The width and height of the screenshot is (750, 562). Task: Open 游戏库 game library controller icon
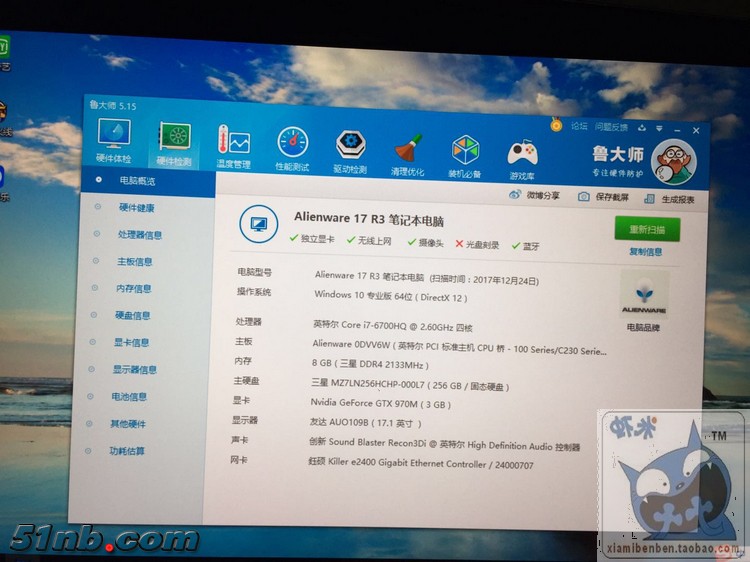coord(522,160)
